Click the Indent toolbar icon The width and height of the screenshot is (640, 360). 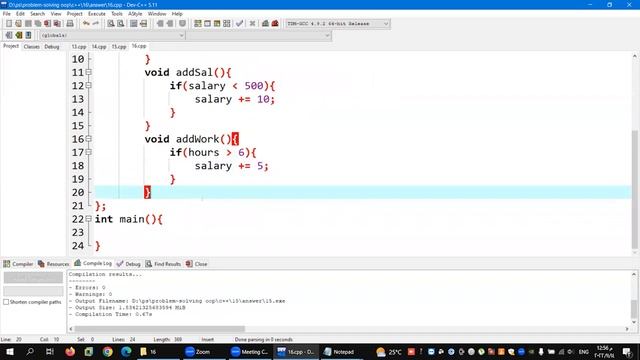tap(170, 24)
